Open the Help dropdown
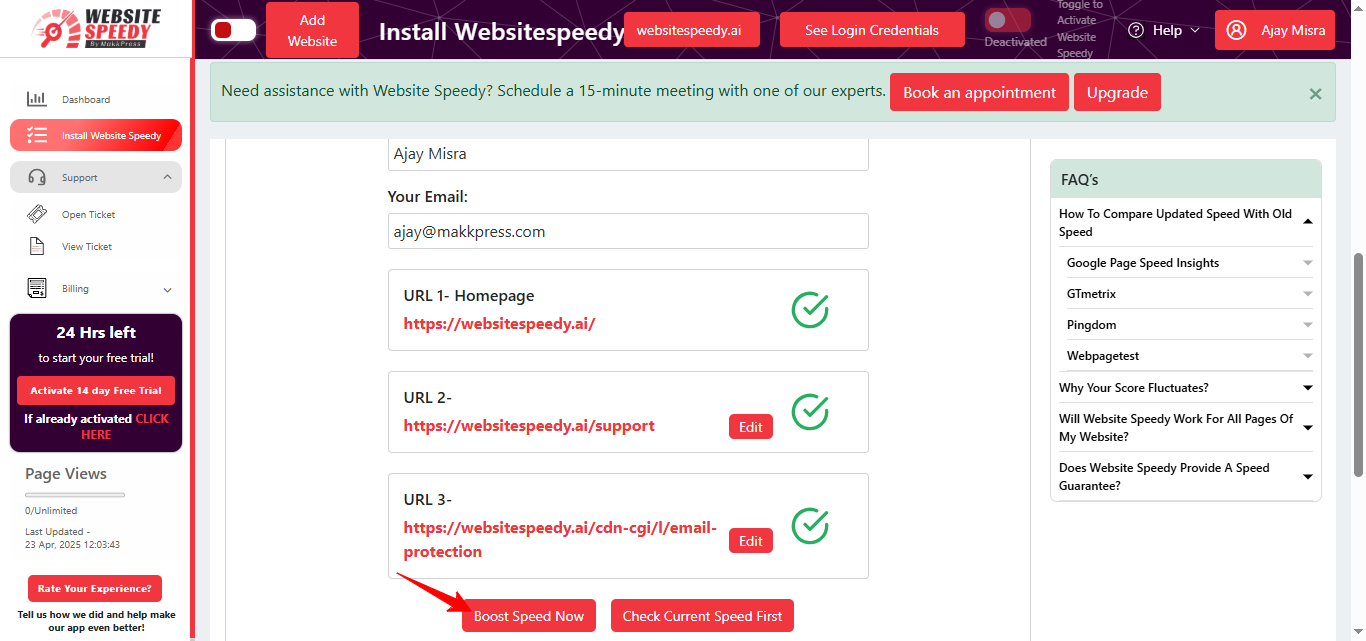 point(1164,30)
